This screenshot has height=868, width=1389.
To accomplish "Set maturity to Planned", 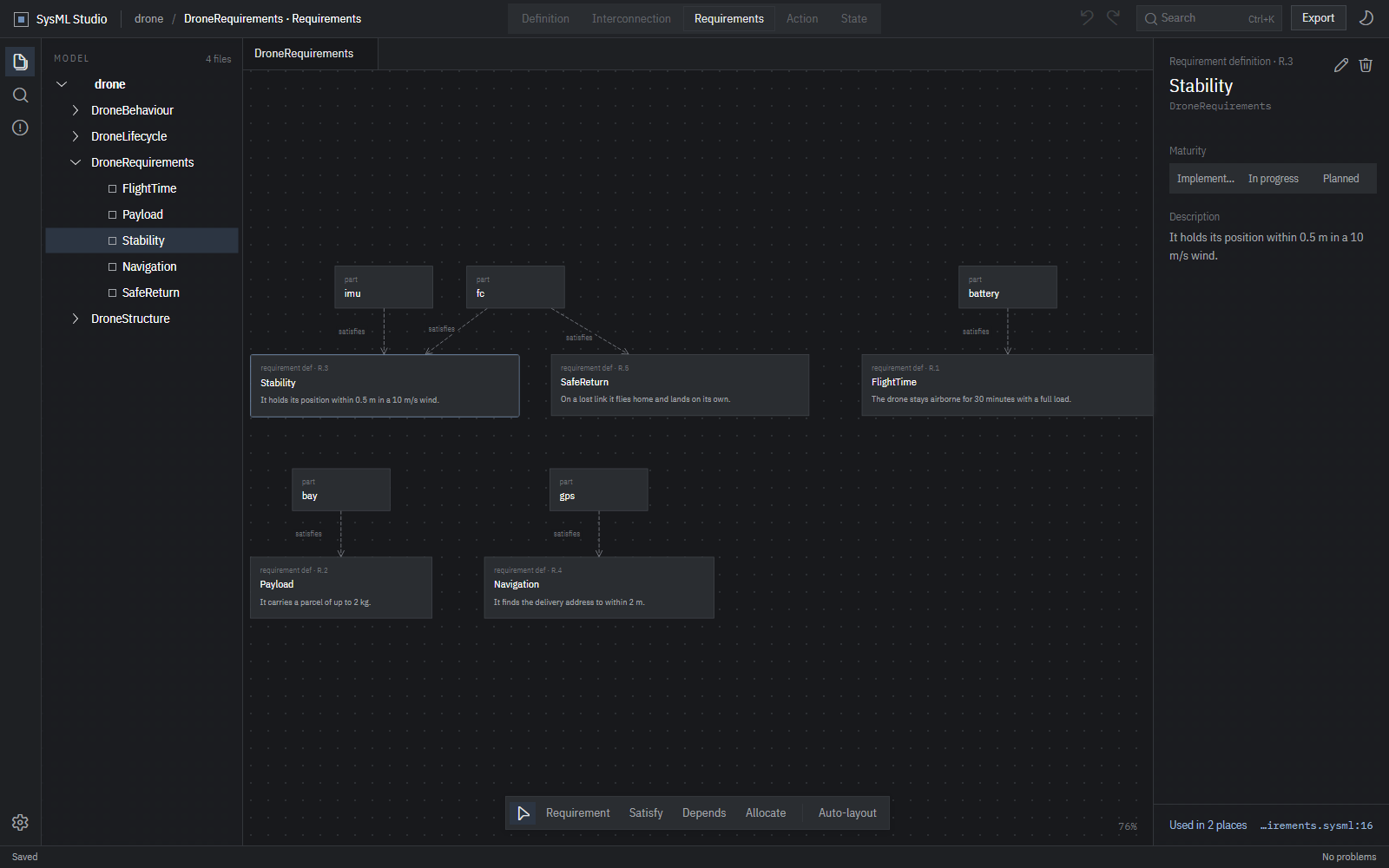I will coord(1341,179).
